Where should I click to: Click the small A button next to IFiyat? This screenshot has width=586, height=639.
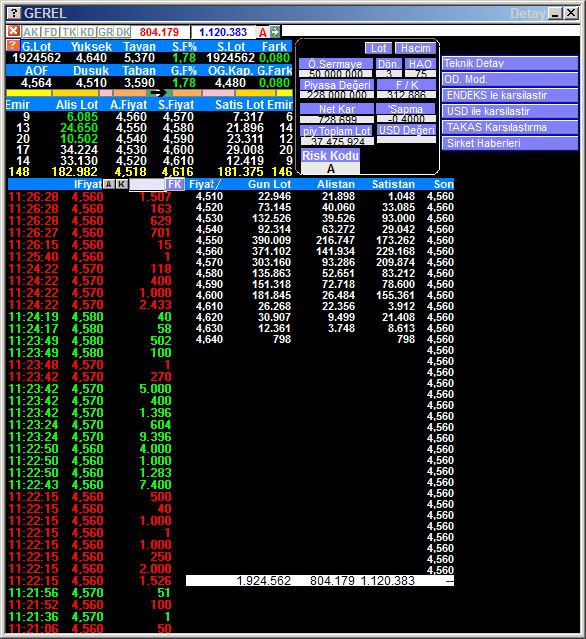point(108,184)
